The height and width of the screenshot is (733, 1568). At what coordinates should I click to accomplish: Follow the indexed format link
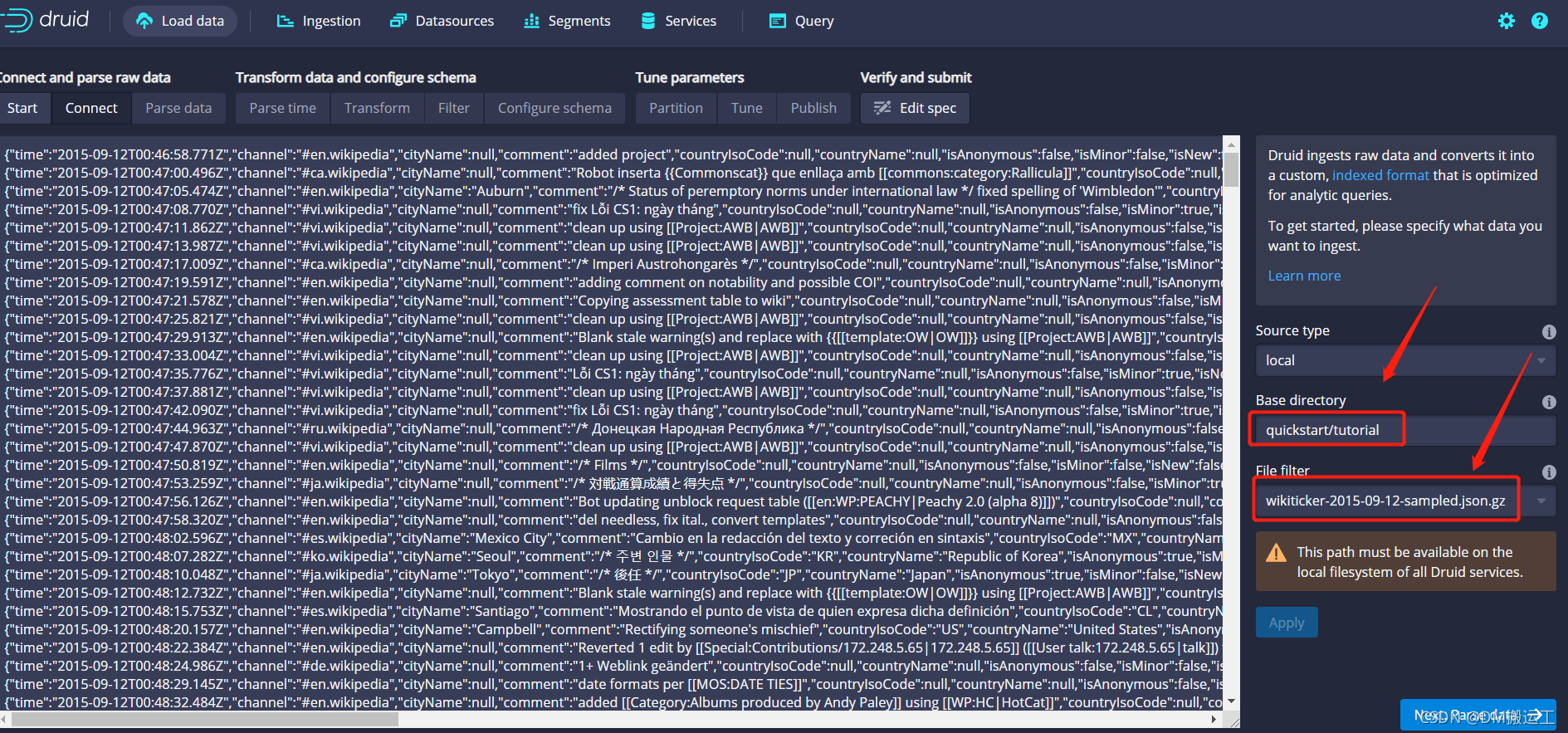coord(1380,175)
